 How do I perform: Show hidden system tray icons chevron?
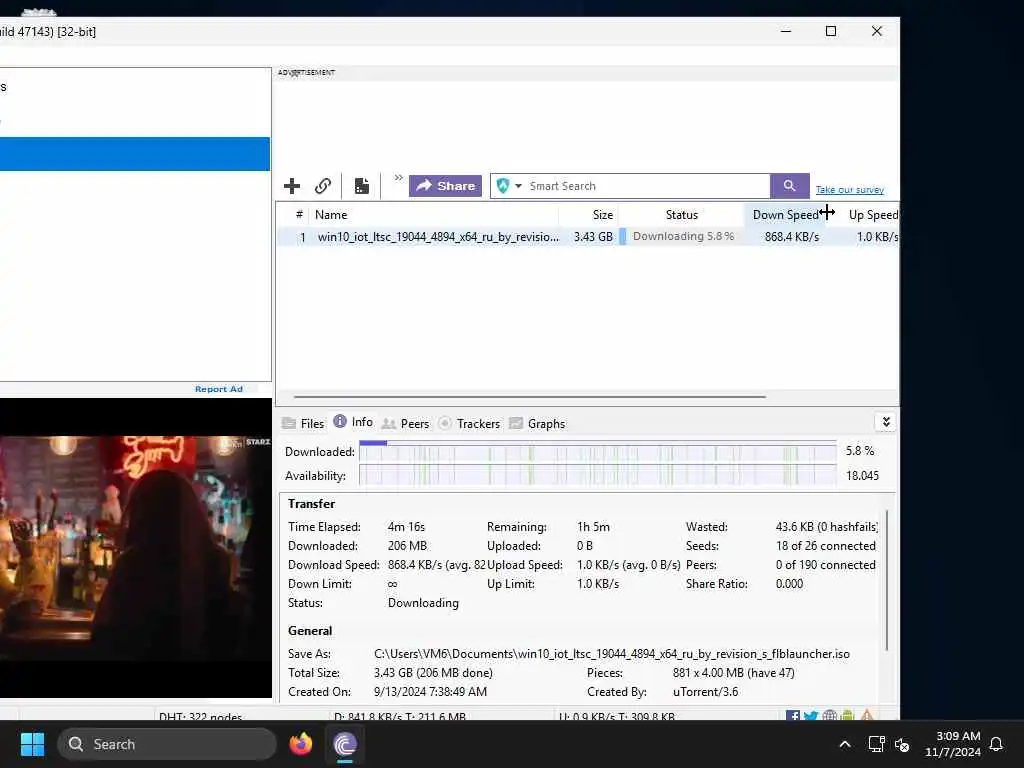pos(844,744)
